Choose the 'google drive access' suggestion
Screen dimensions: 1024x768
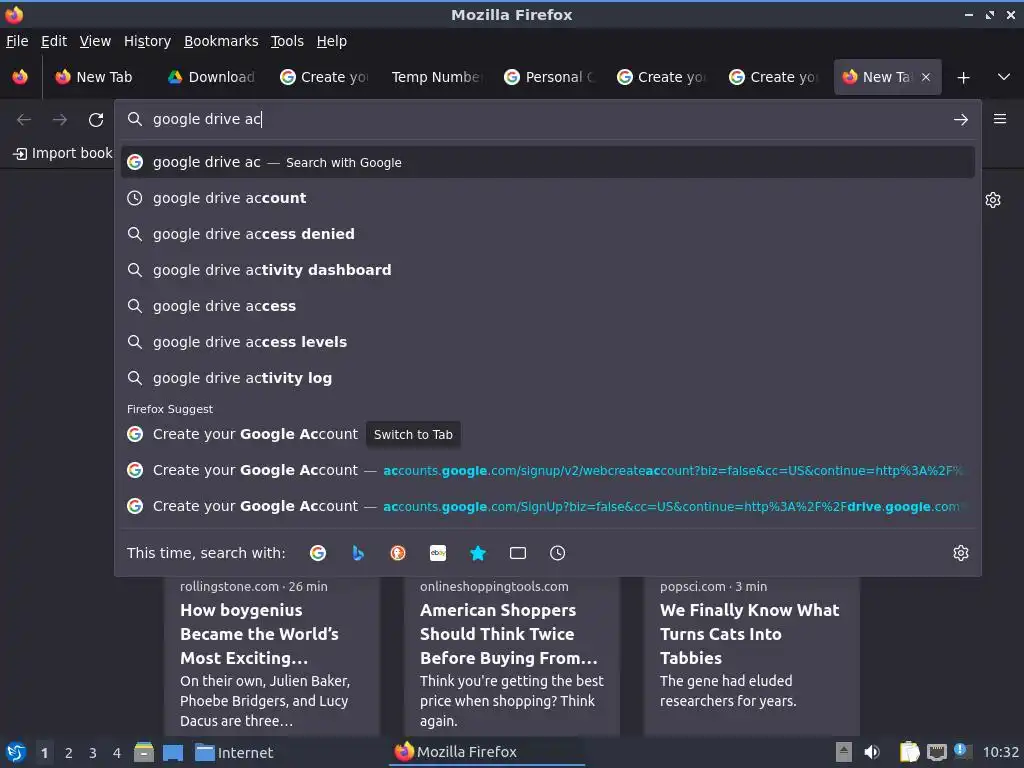point(548,306)
